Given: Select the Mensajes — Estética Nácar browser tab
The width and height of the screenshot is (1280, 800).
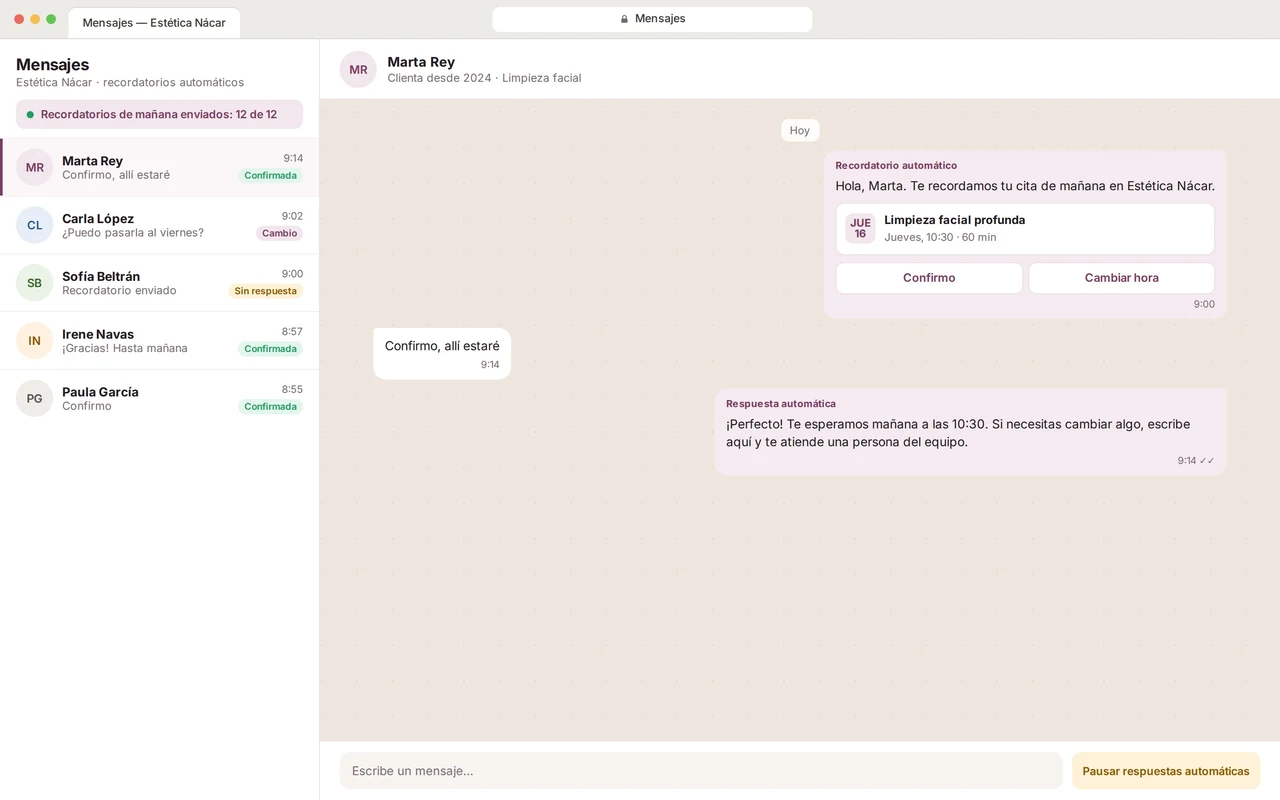Looking at the screenshot, I should coord(154,23).
